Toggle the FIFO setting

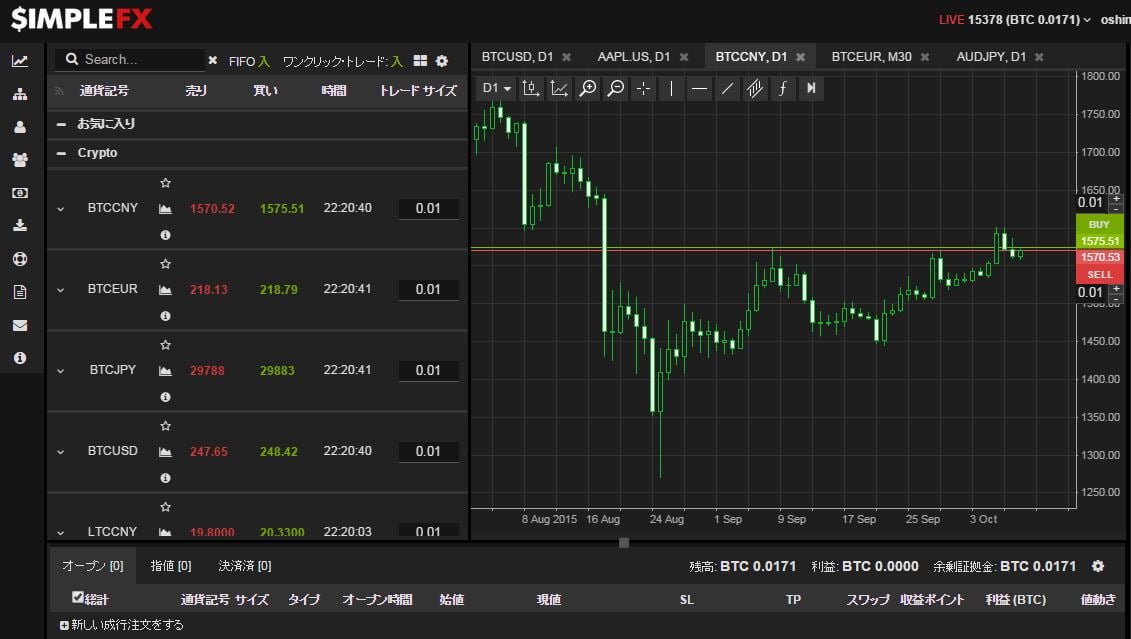click(x=249, y=61)
